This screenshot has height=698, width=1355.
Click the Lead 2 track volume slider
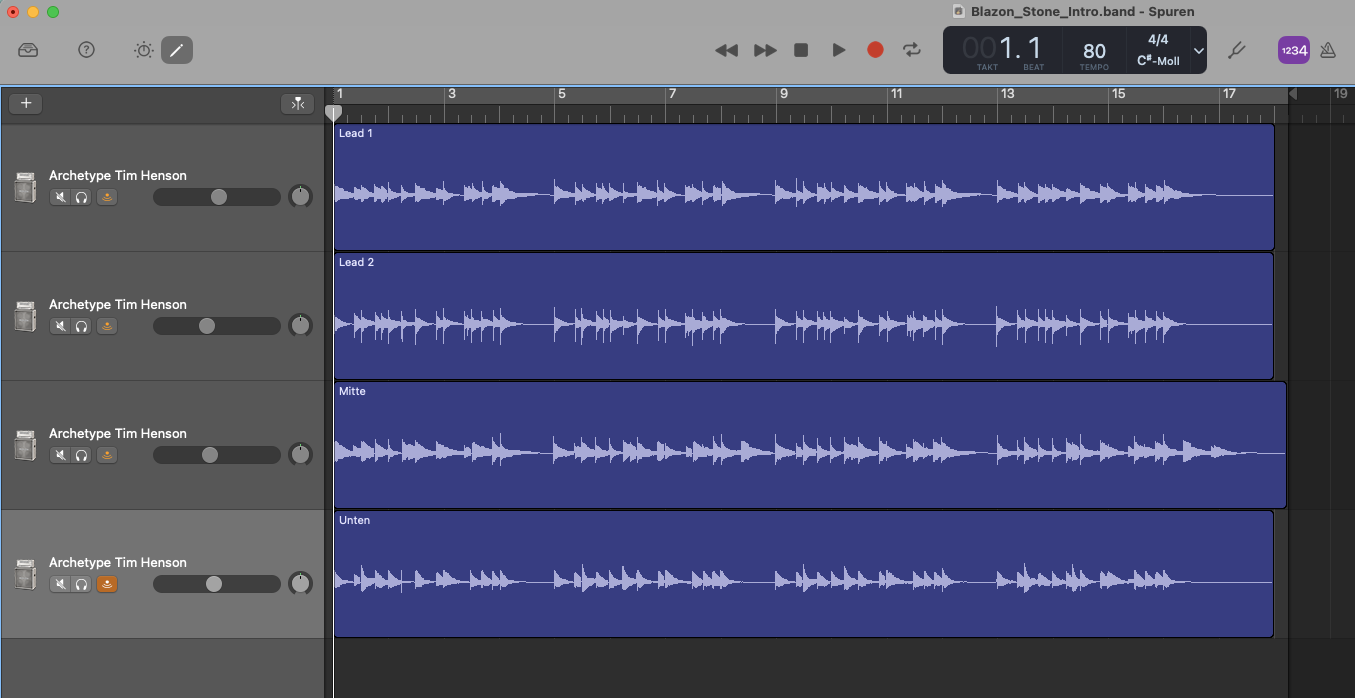pos(217,326)
